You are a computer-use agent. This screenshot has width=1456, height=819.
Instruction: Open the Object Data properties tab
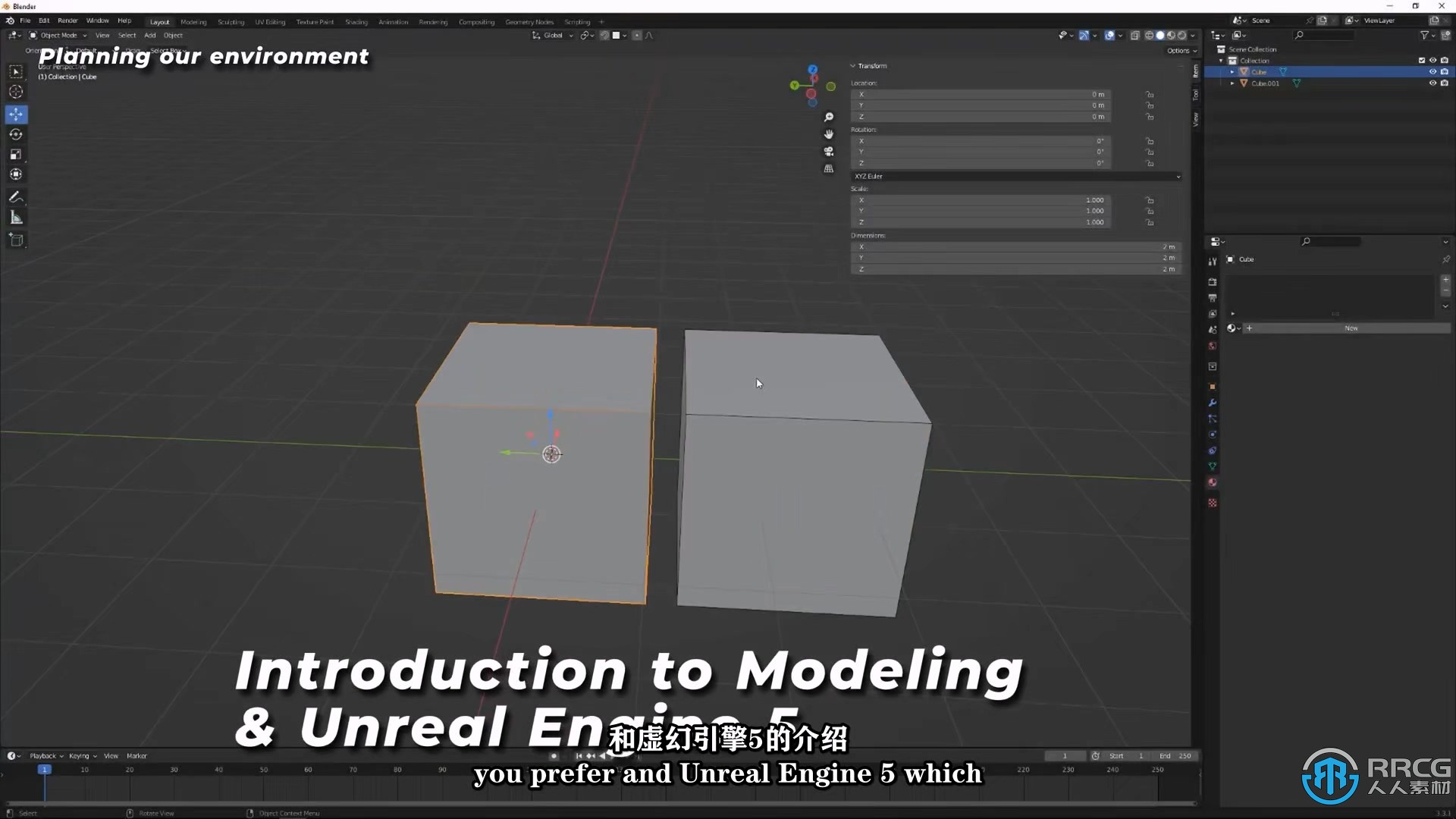coord(1212,466)
